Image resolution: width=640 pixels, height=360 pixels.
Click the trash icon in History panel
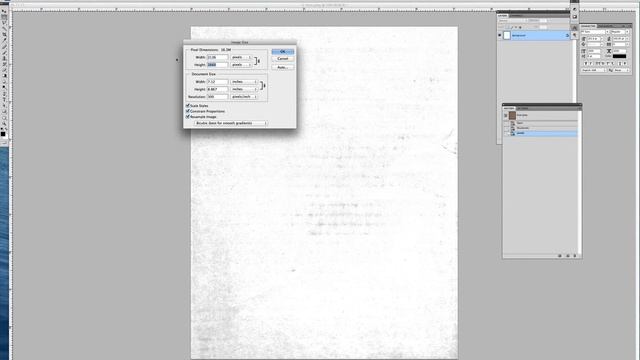pos(575,256)
